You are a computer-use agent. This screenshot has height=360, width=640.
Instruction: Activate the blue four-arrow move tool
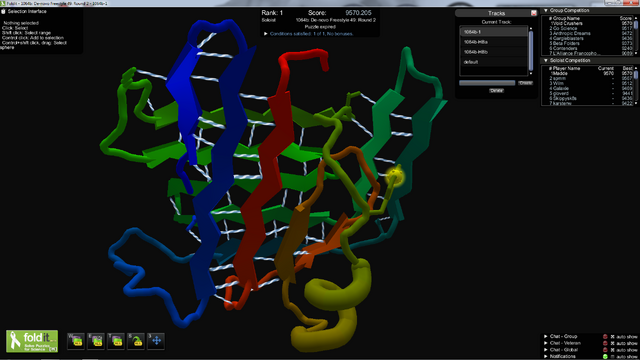pyautogui.click(x=156, y=341)
